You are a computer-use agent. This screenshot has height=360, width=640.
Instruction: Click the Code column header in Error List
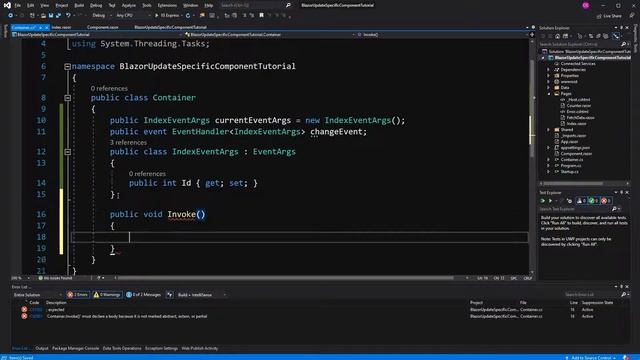(x=34, y=303)
